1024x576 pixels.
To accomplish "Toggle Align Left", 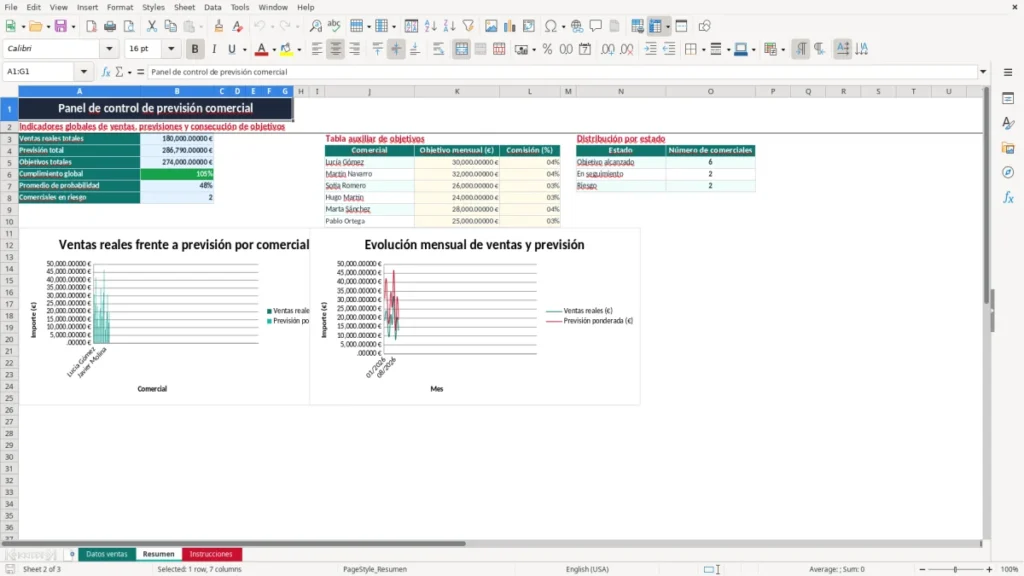I will pyautogui.click(x=317, y=49).
